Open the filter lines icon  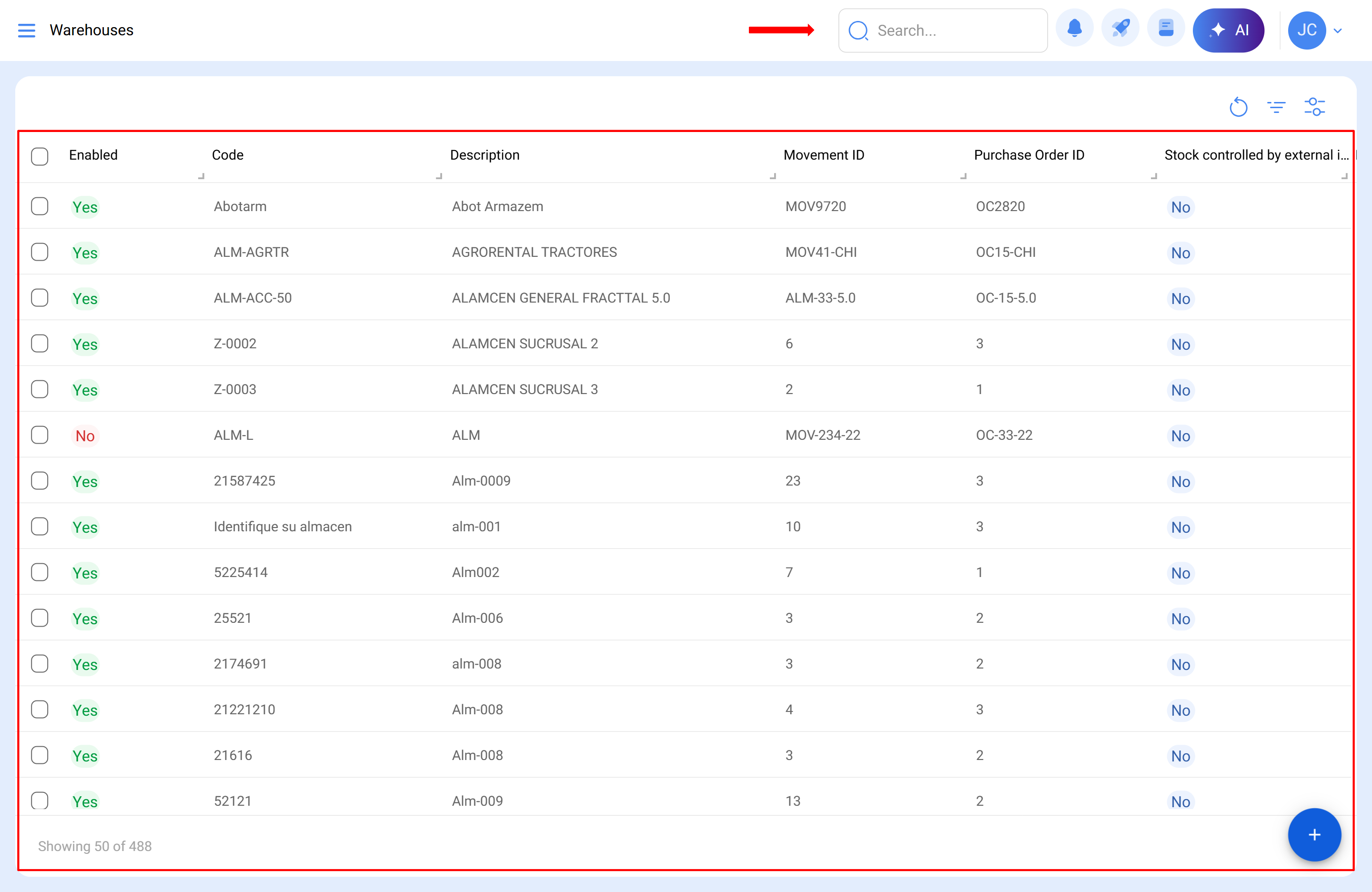1276,107
